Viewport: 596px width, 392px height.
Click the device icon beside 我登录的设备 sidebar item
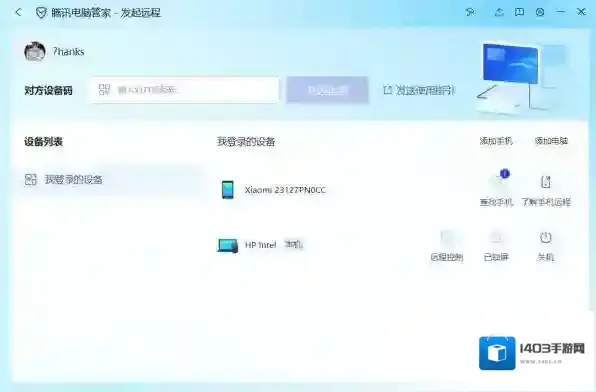click(30, 179)
